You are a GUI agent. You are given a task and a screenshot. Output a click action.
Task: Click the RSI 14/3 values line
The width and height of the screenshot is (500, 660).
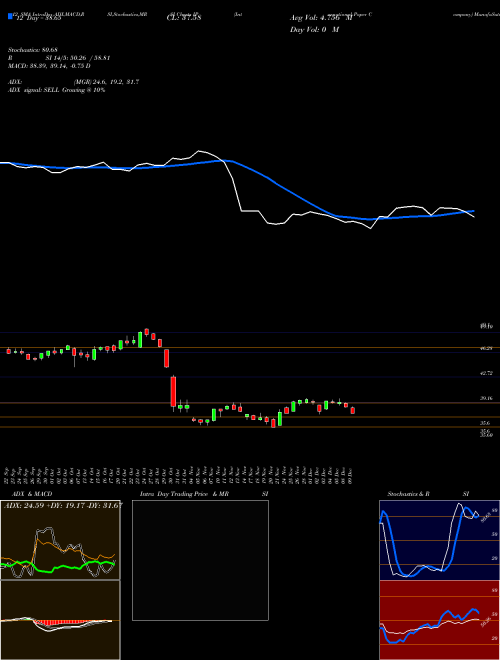coord(59,58)
